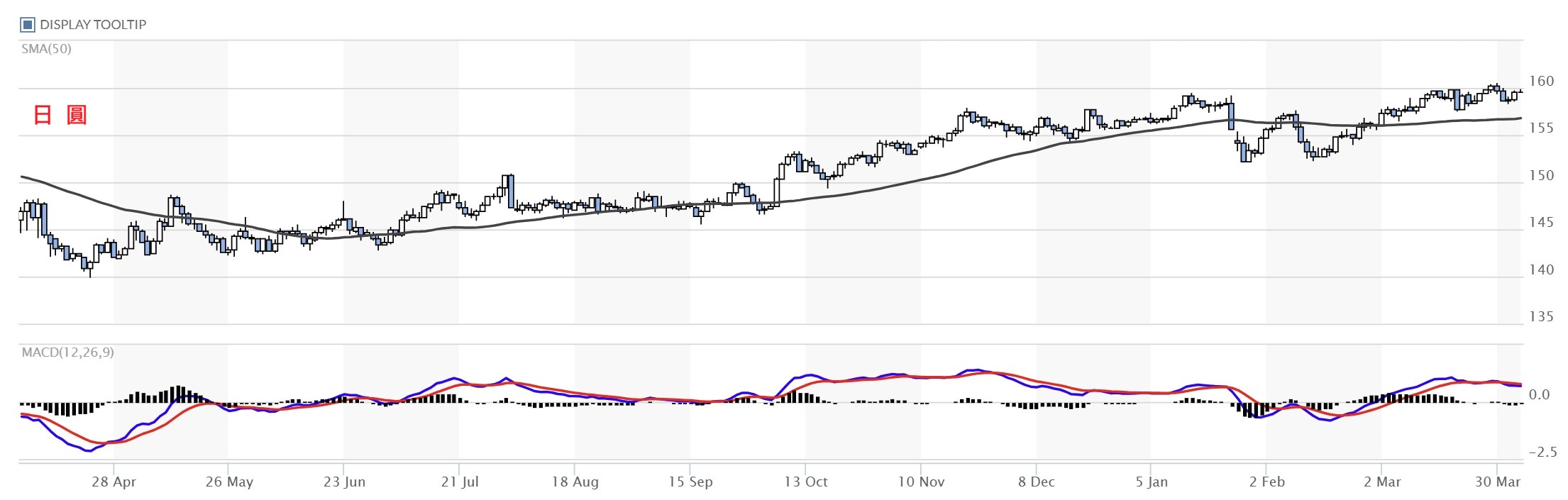Select the 135 price axis label
This screenshot has width=1568, height=500.
click(x=1541, y=317)
